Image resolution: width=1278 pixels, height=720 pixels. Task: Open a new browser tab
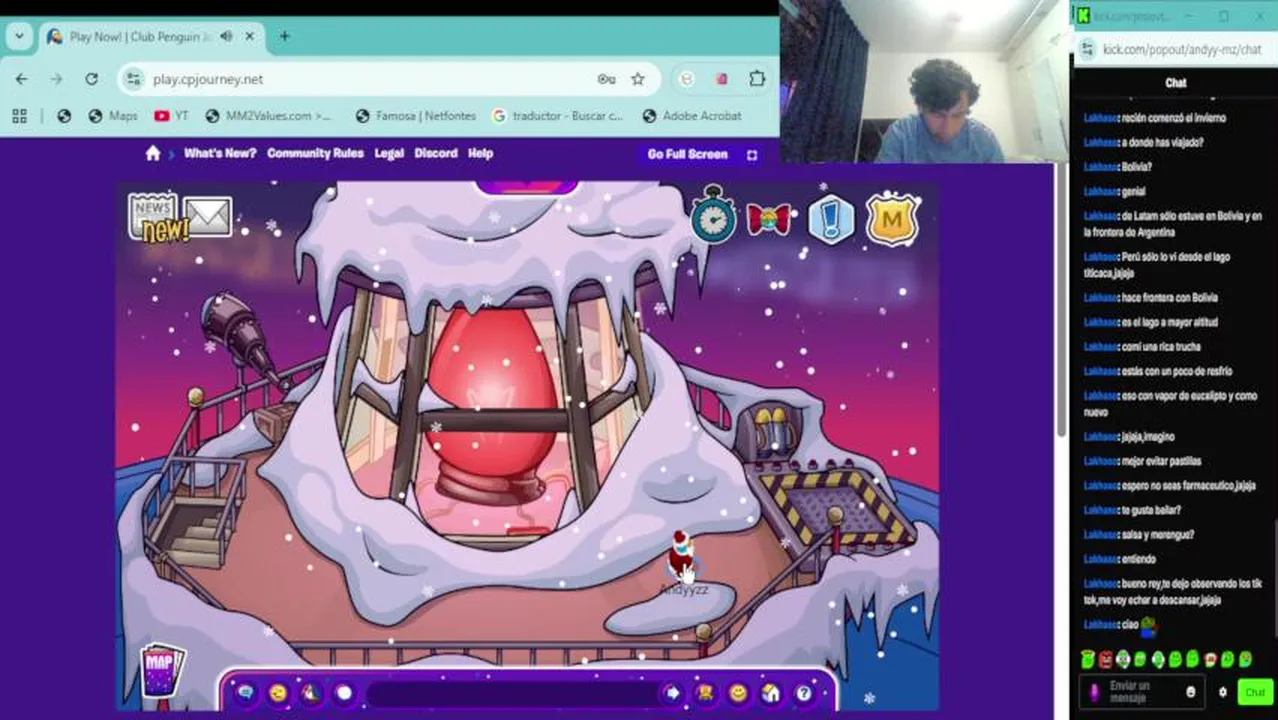pos(284,36)
